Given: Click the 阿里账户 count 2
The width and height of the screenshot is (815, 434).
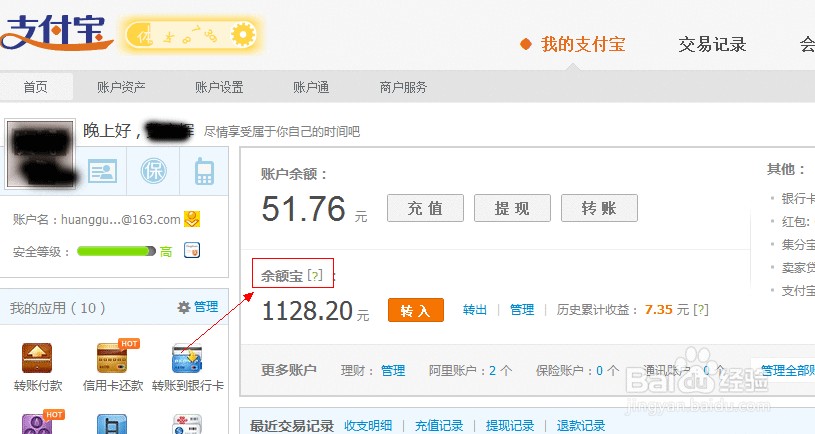Looking at the screenshot, I should [x=493, y=371].
